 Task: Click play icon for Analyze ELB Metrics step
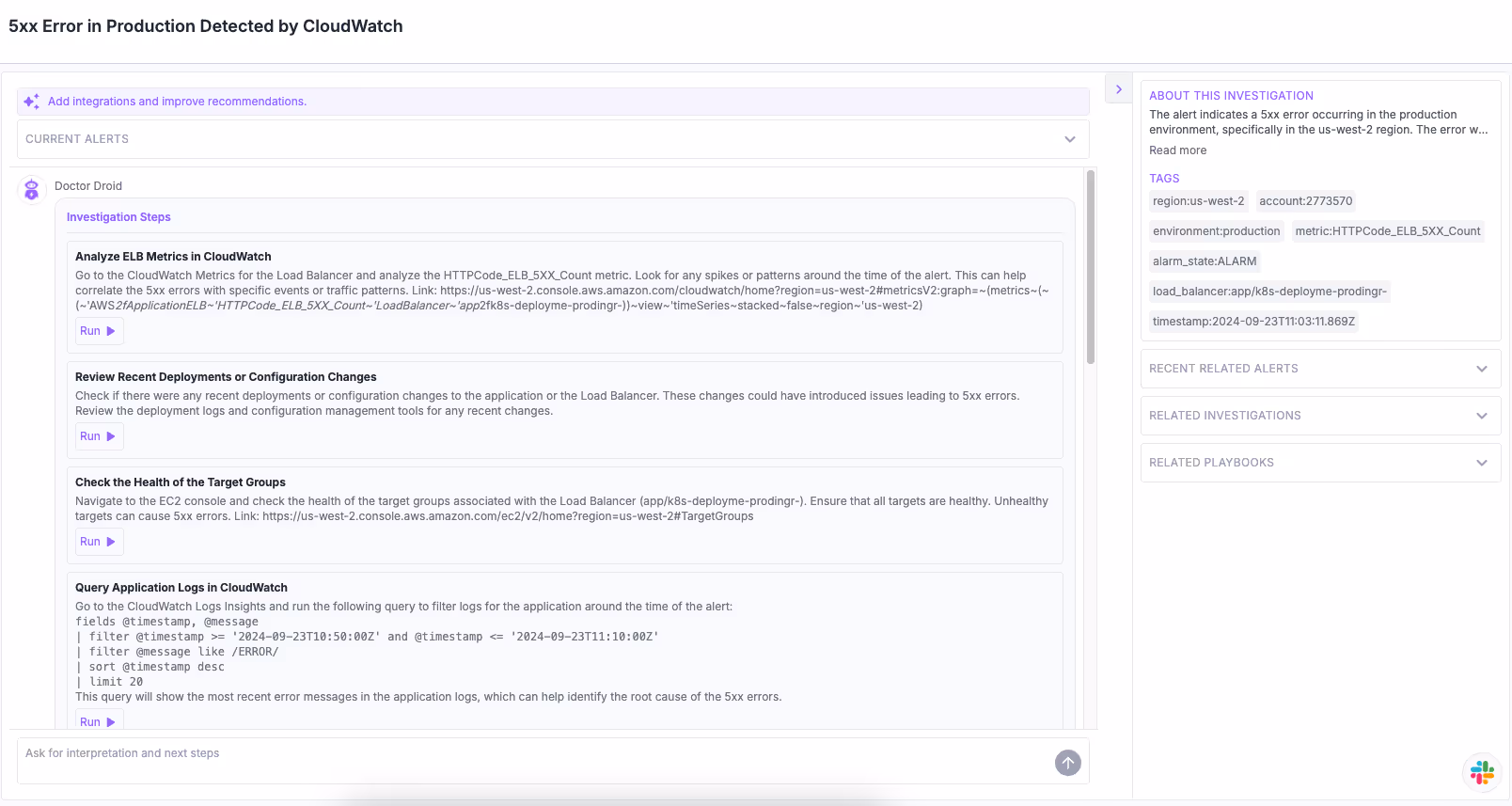(111, 331)
